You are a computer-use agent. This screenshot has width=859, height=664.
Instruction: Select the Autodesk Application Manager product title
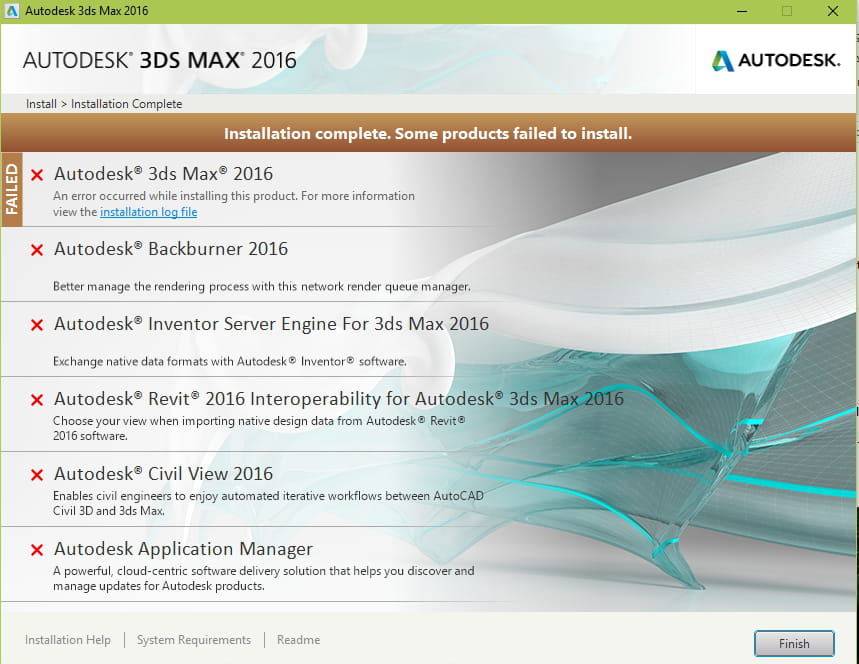pos(184,549)
